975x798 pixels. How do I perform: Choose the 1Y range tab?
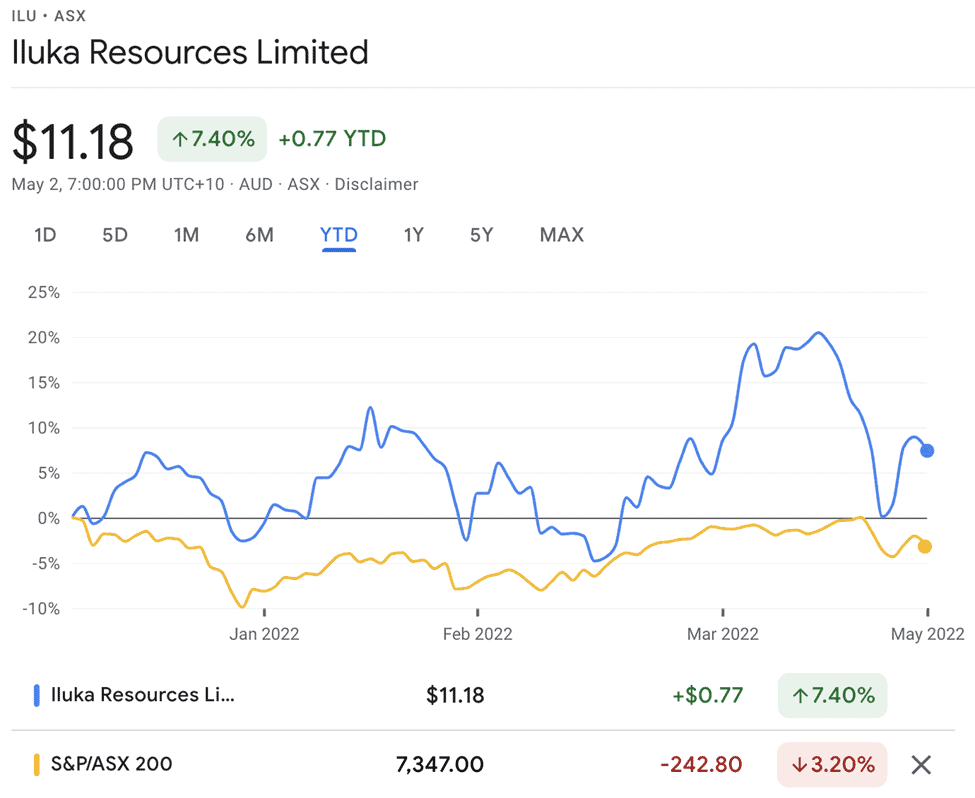tap(414, 235)
